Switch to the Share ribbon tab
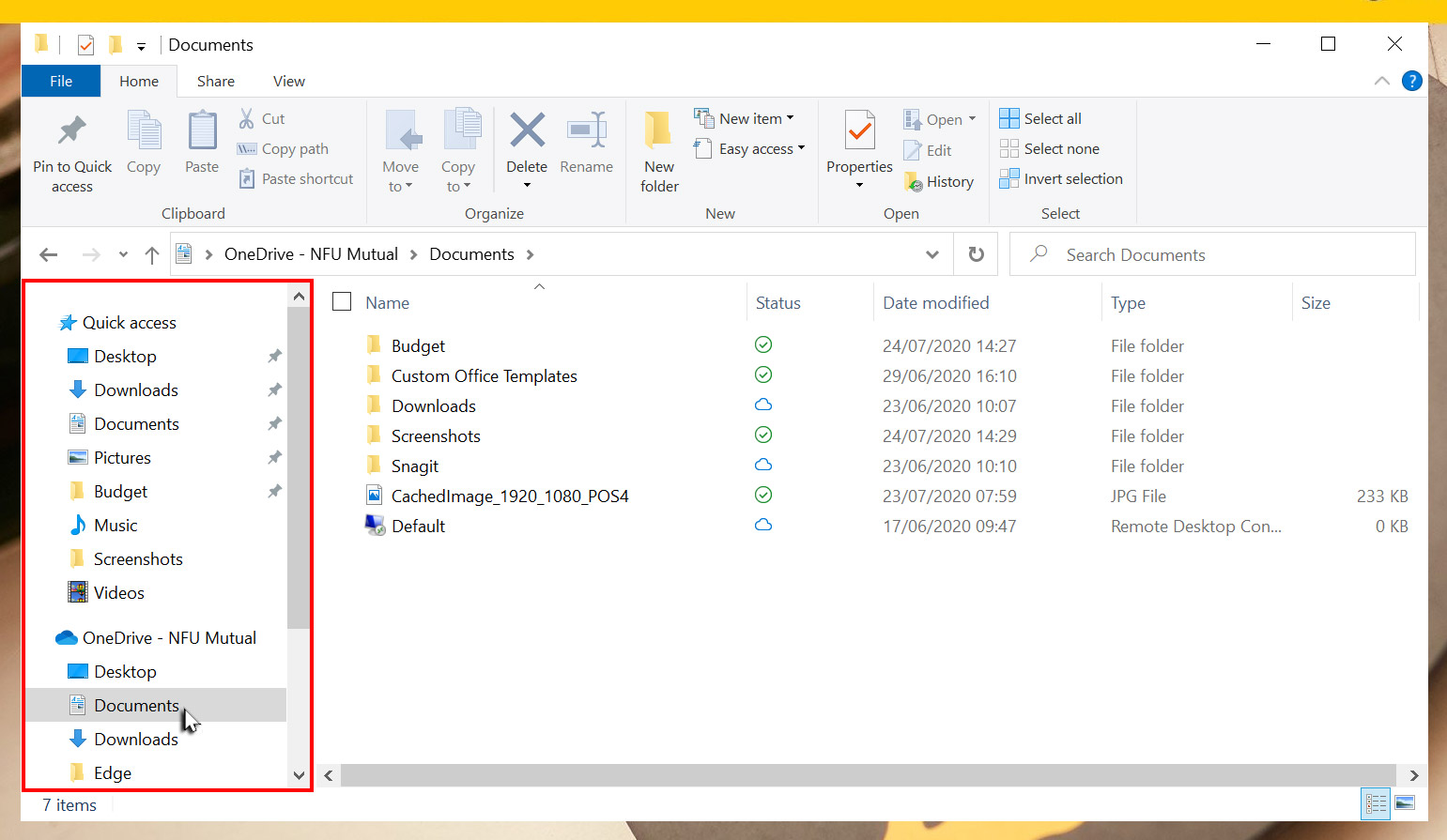This screenshot has height=840, width=1447. [x=216, y=82]
